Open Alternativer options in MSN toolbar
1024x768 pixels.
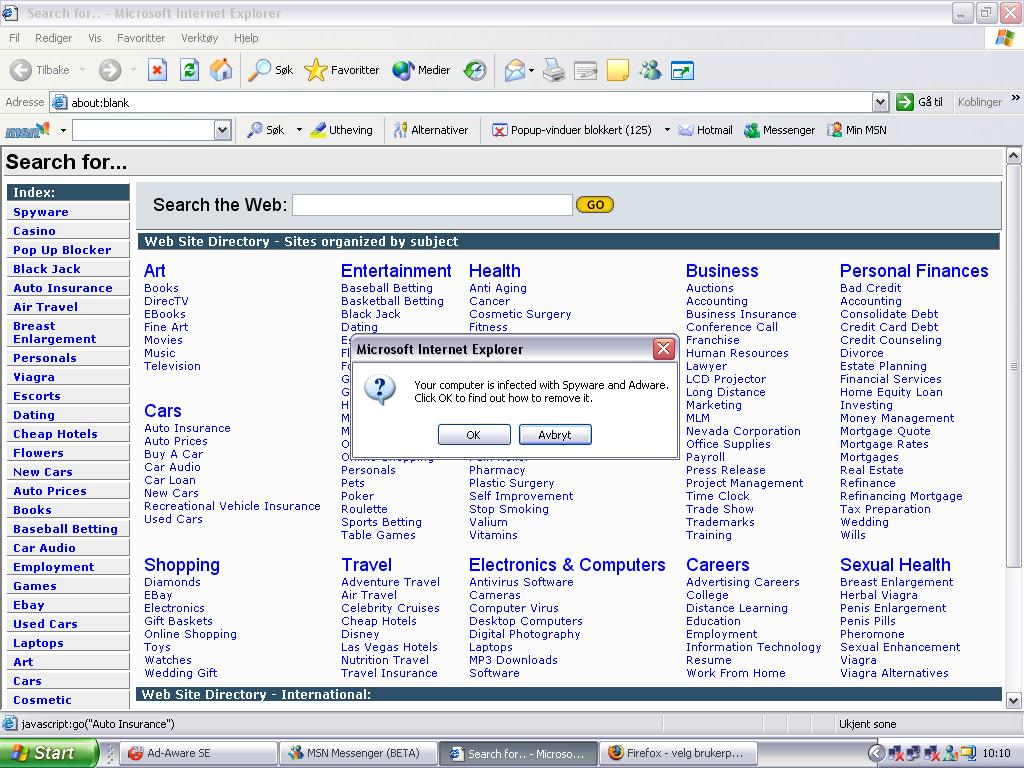(x=431, y=130)
